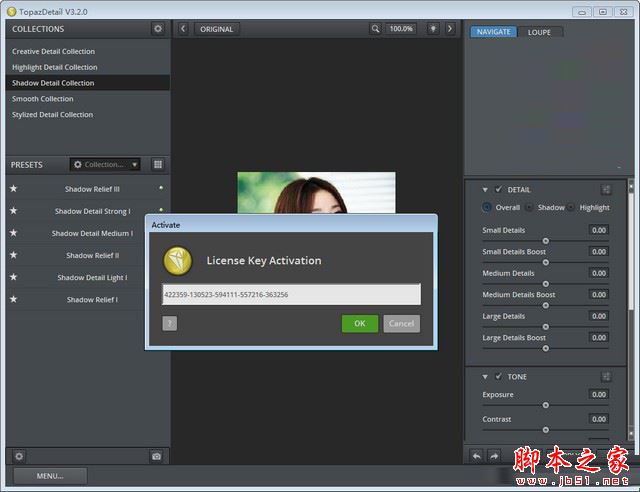Open the MENU... button

pos(50,476)
